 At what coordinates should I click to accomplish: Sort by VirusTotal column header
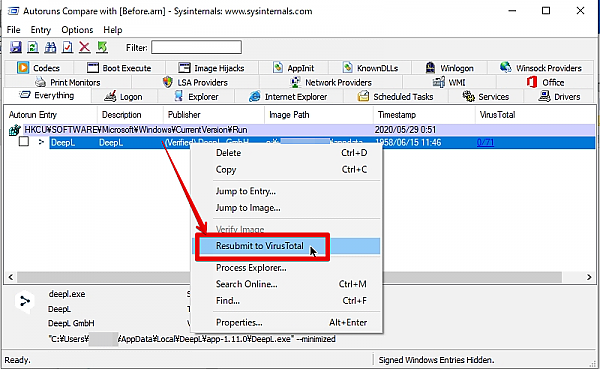click(x=535, y=115)
